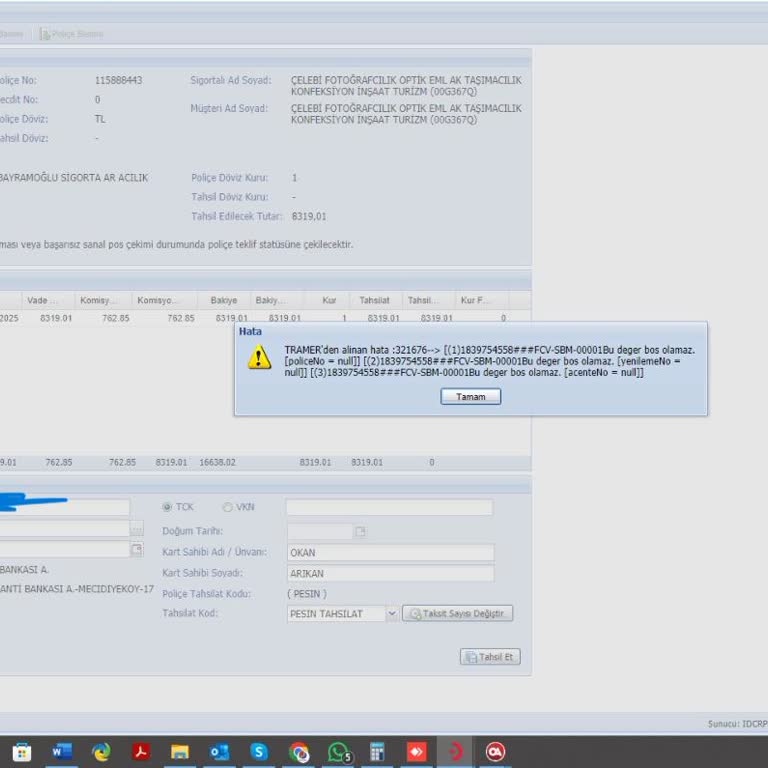Click the Kart Sahibi Adı field
The width and height of the screenshot is (768, 768).
click(390, 553)
